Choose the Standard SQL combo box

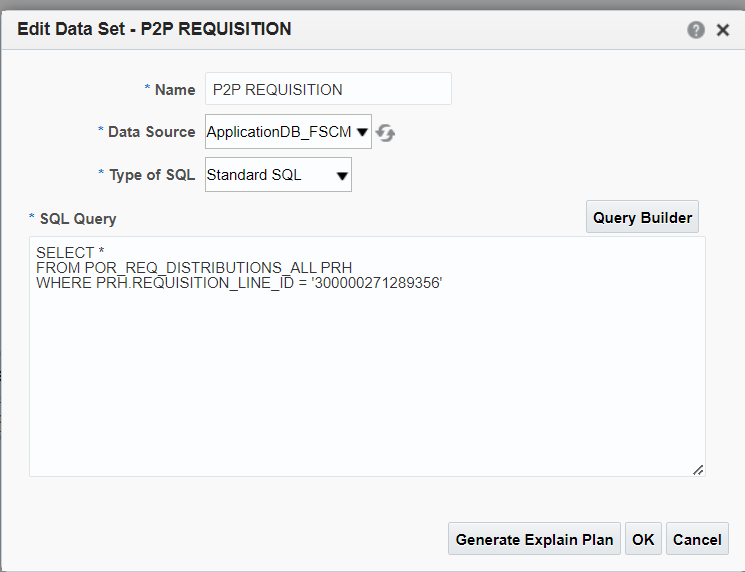278,175
